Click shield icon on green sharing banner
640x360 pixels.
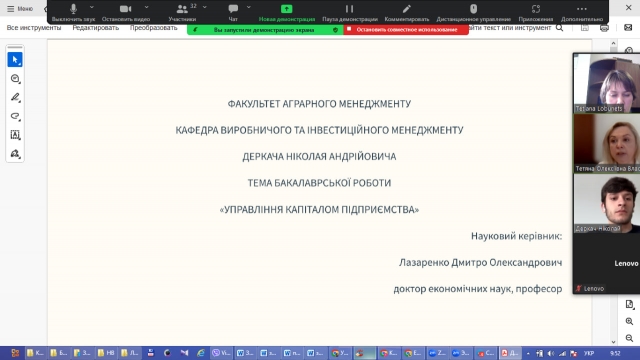pyautogui.click(x=336, y=30)
